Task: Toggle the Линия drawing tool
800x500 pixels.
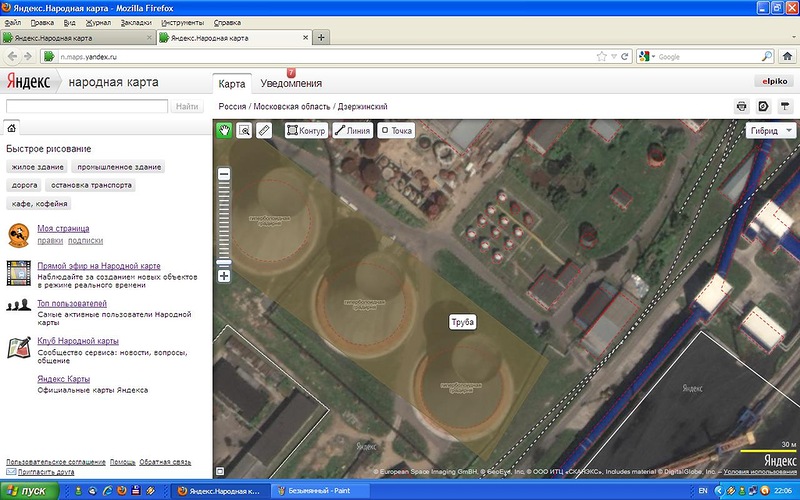Action: (353, 130)
